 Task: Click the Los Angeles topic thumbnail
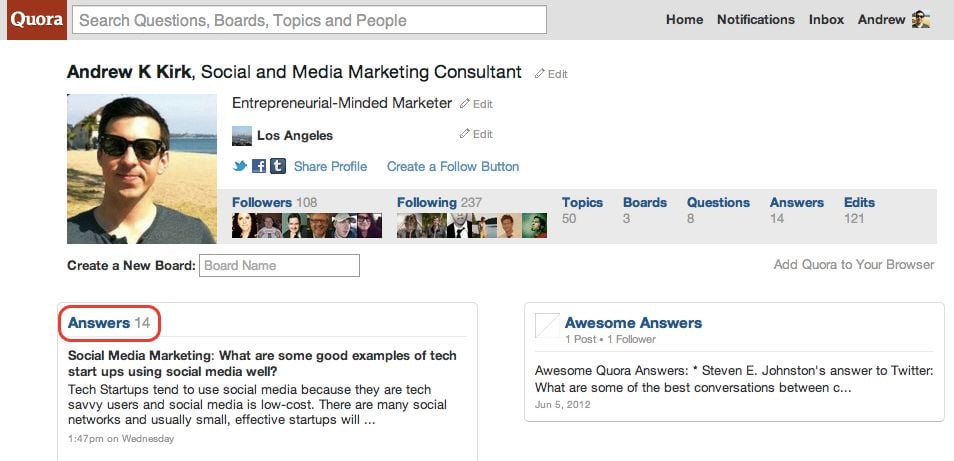242,136
